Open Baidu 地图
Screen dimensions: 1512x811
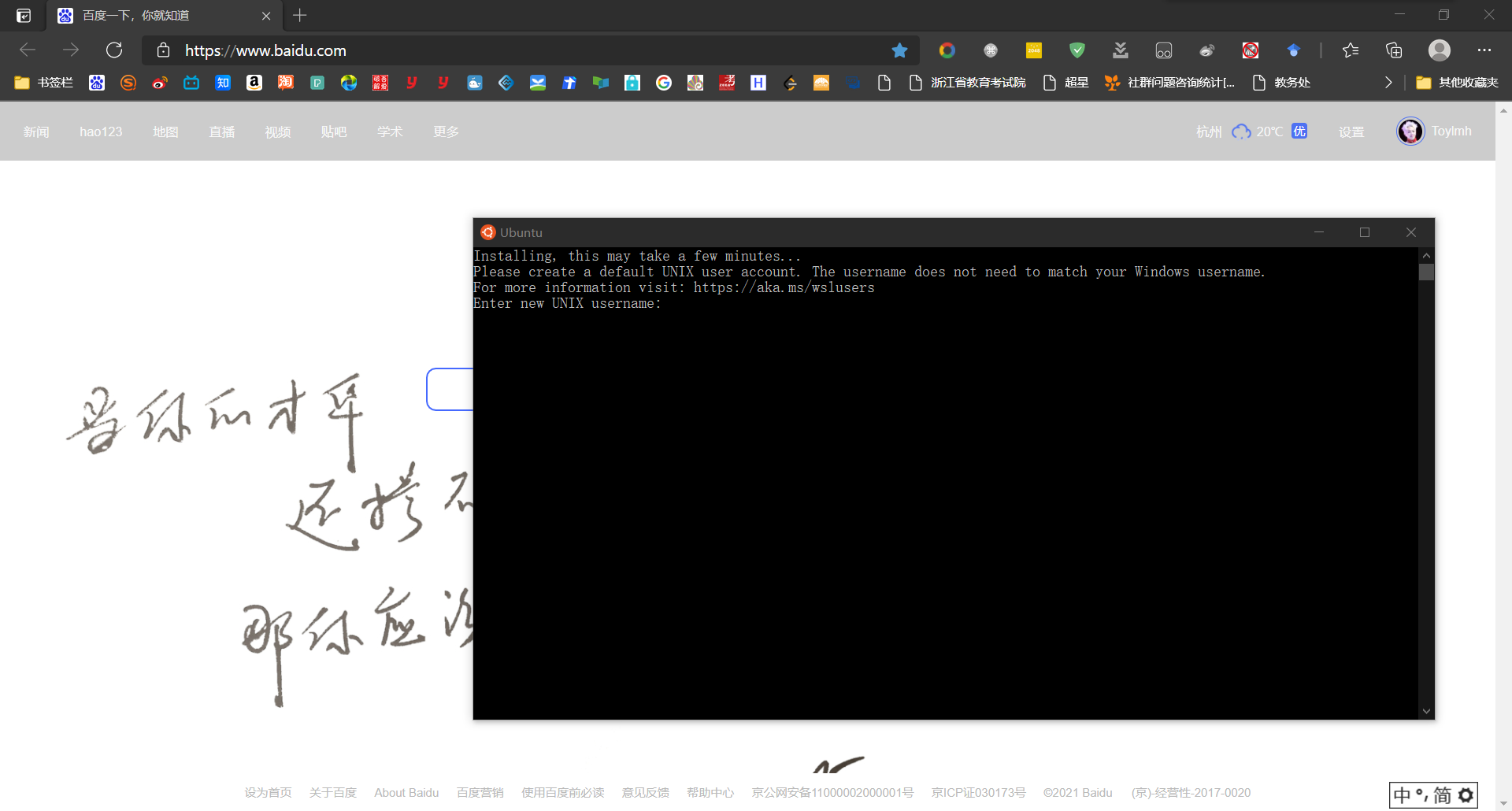coord(165,131)
